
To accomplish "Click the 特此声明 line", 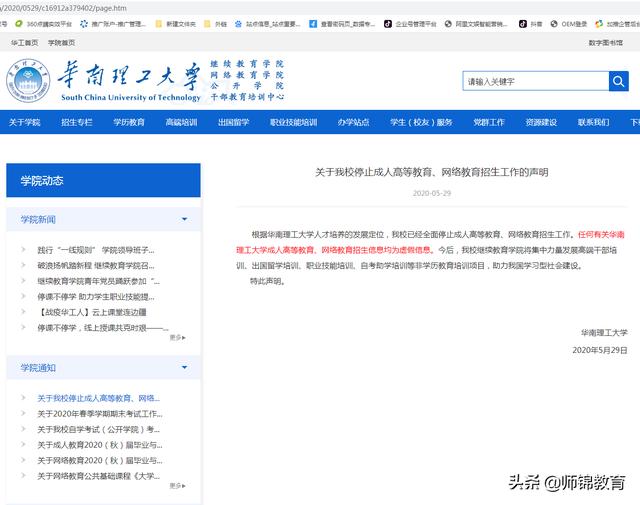I will pyautogui.click(x=267, y=281).
